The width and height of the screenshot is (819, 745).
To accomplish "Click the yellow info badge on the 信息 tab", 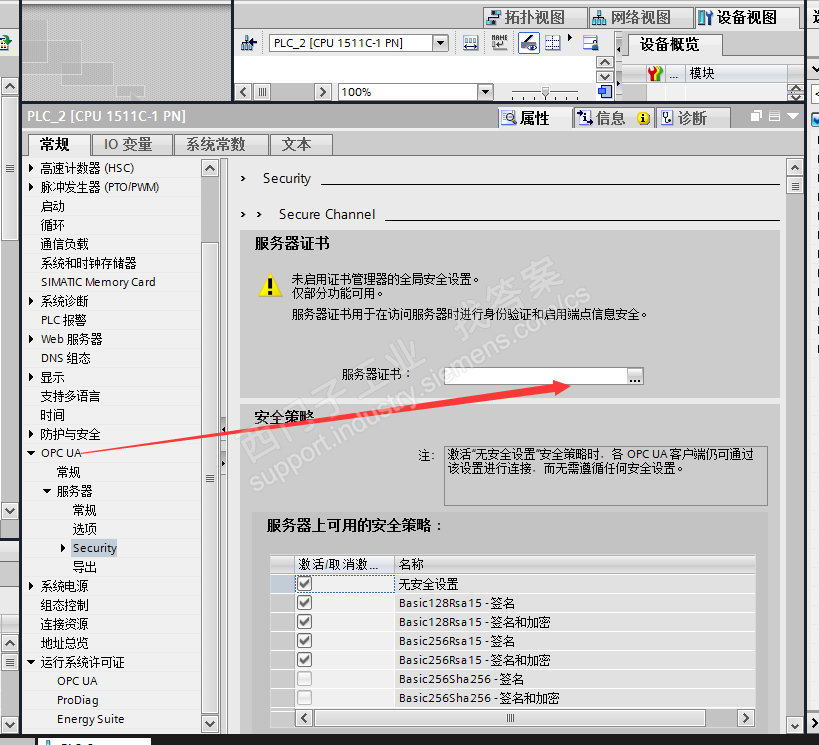I will tap(643, 119).
